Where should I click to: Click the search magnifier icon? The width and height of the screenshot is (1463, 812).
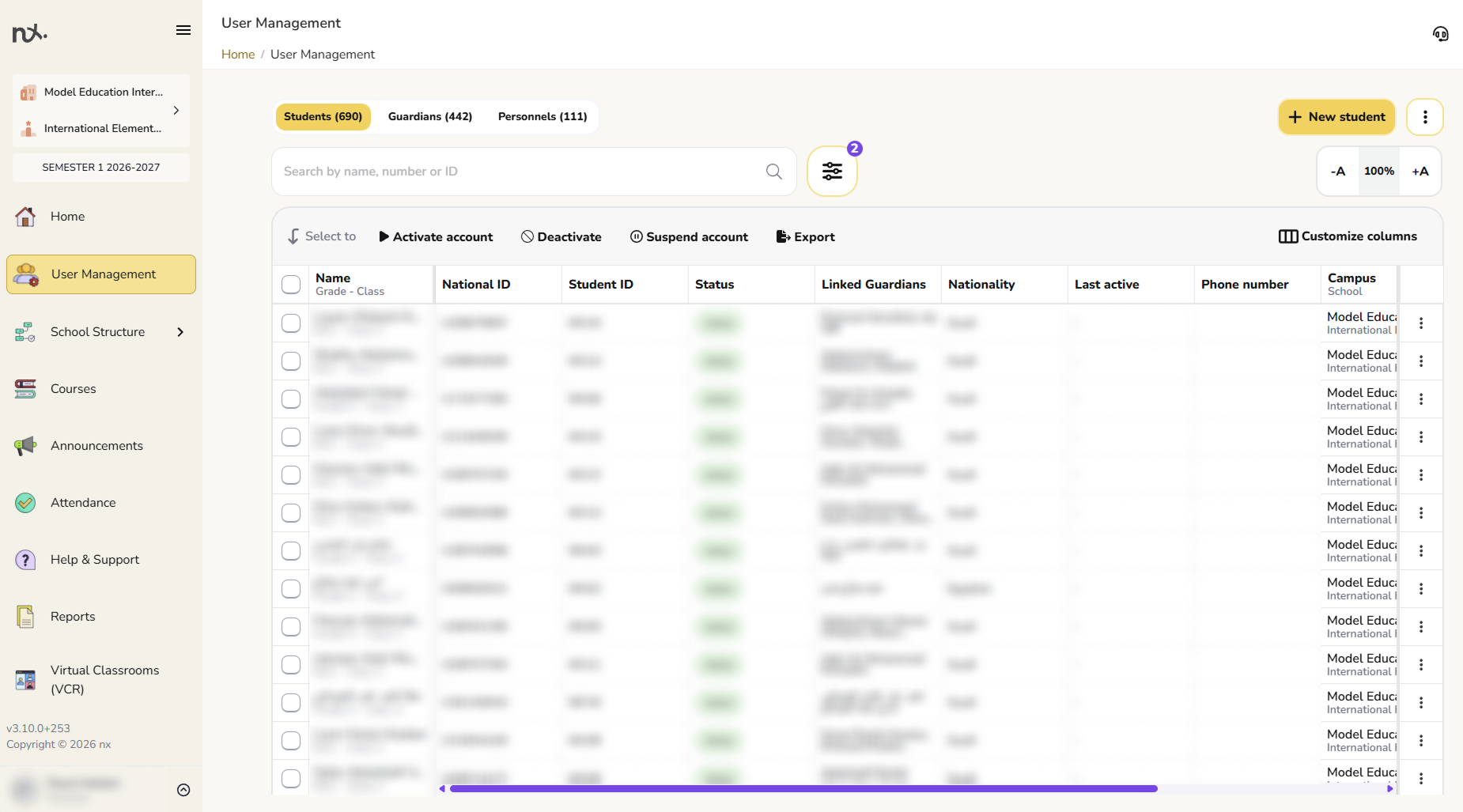pyautogui.click(x=773, y=172)
